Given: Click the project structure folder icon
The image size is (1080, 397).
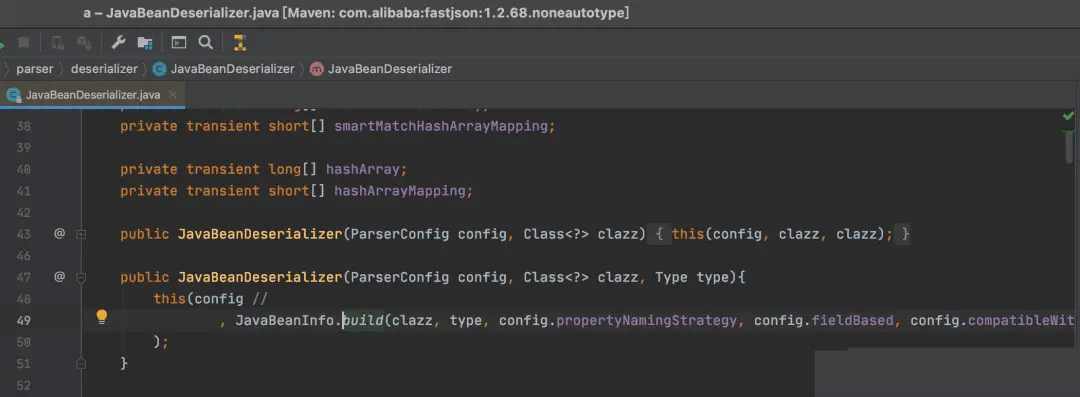Looking at the screenshot, I should [x=145, y=43].
